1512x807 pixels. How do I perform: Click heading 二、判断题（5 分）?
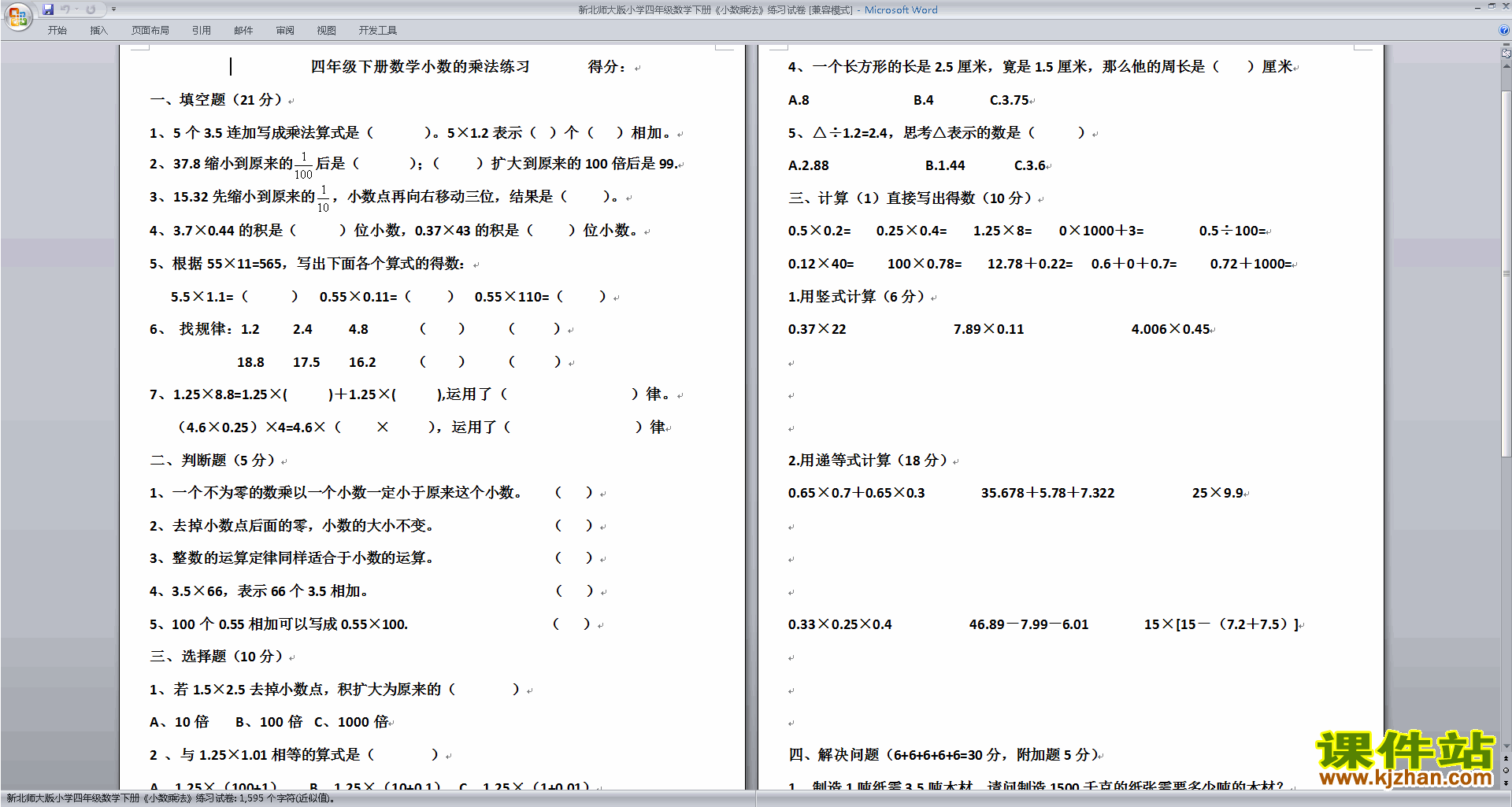(x=215, y=461)
